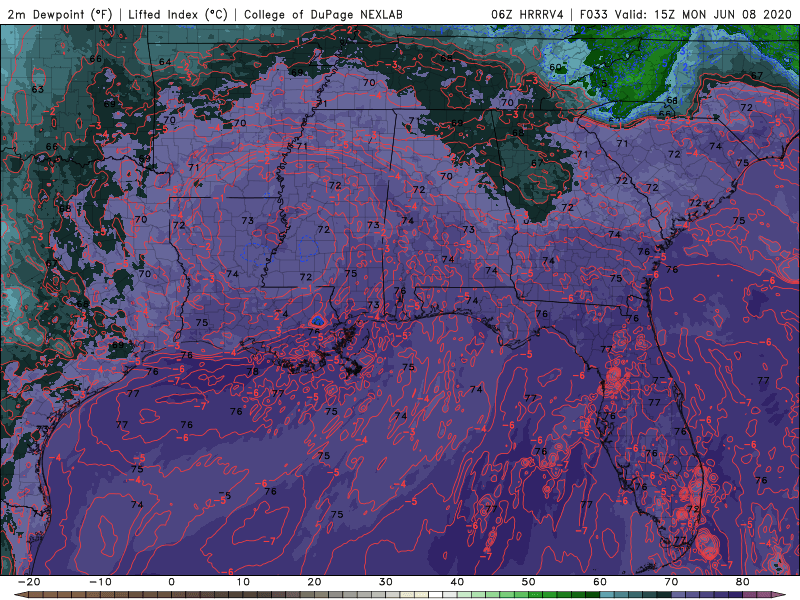Click the 'F033 Valid: 15Z MON JUN 08 2020' text
The image size is (800, 600).
click(686, 15)
